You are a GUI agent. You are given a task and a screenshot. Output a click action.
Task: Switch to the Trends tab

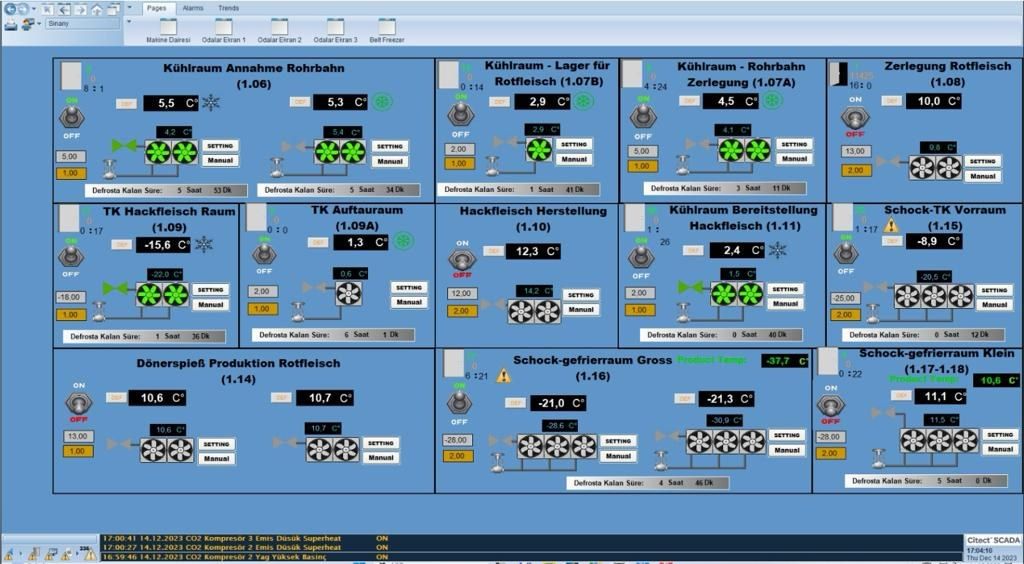click(229, 8)
